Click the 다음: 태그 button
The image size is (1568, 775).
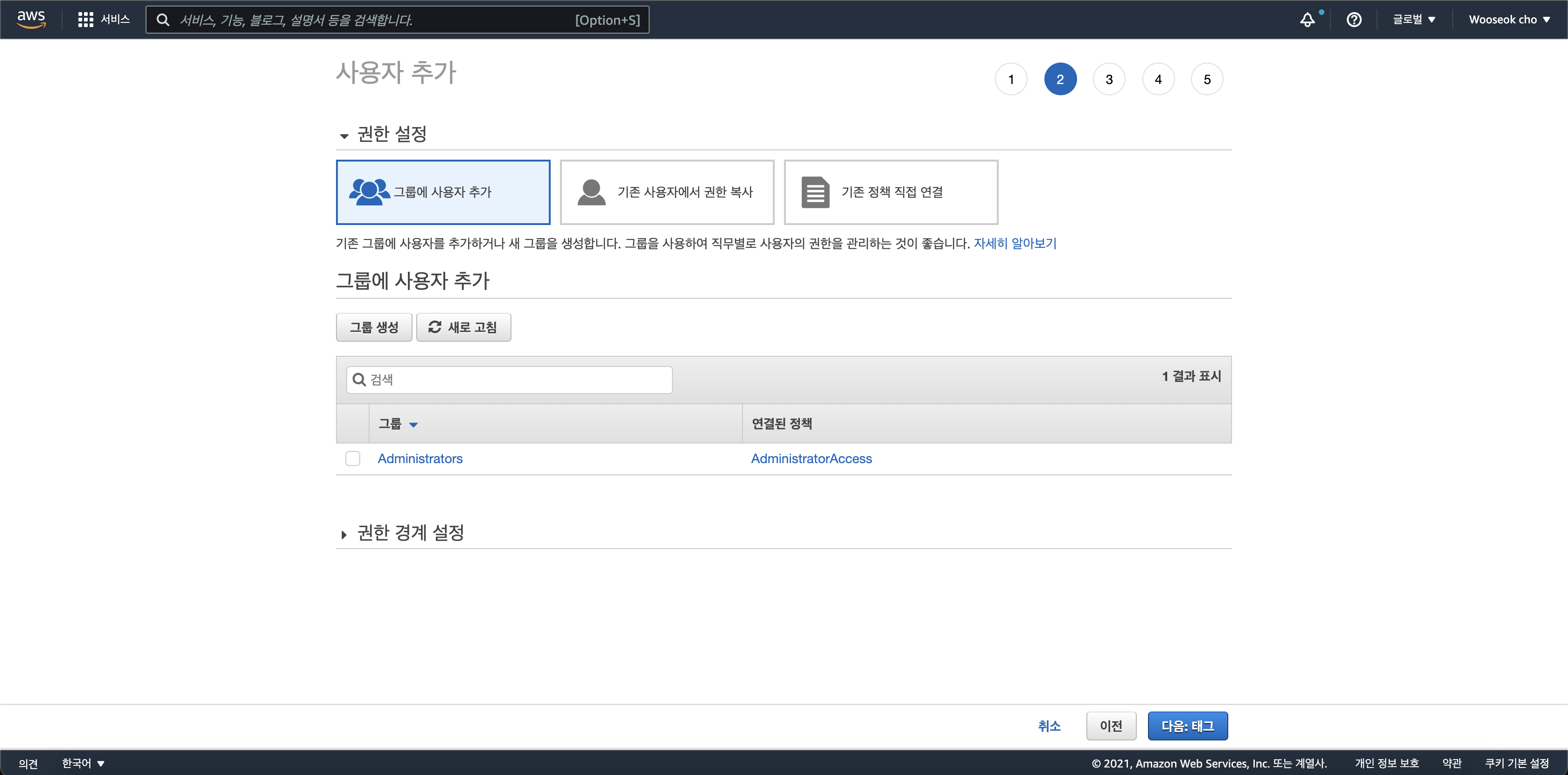pyautogui.click(x=1187, y=726)
